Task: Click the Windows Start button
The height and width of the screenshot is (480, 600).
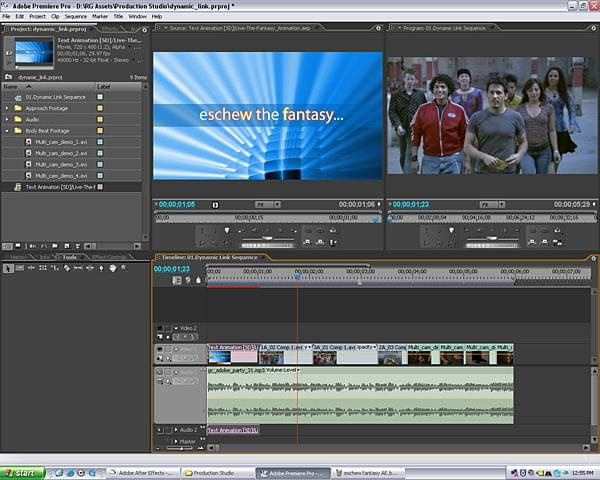Action: tap(20, 472)
